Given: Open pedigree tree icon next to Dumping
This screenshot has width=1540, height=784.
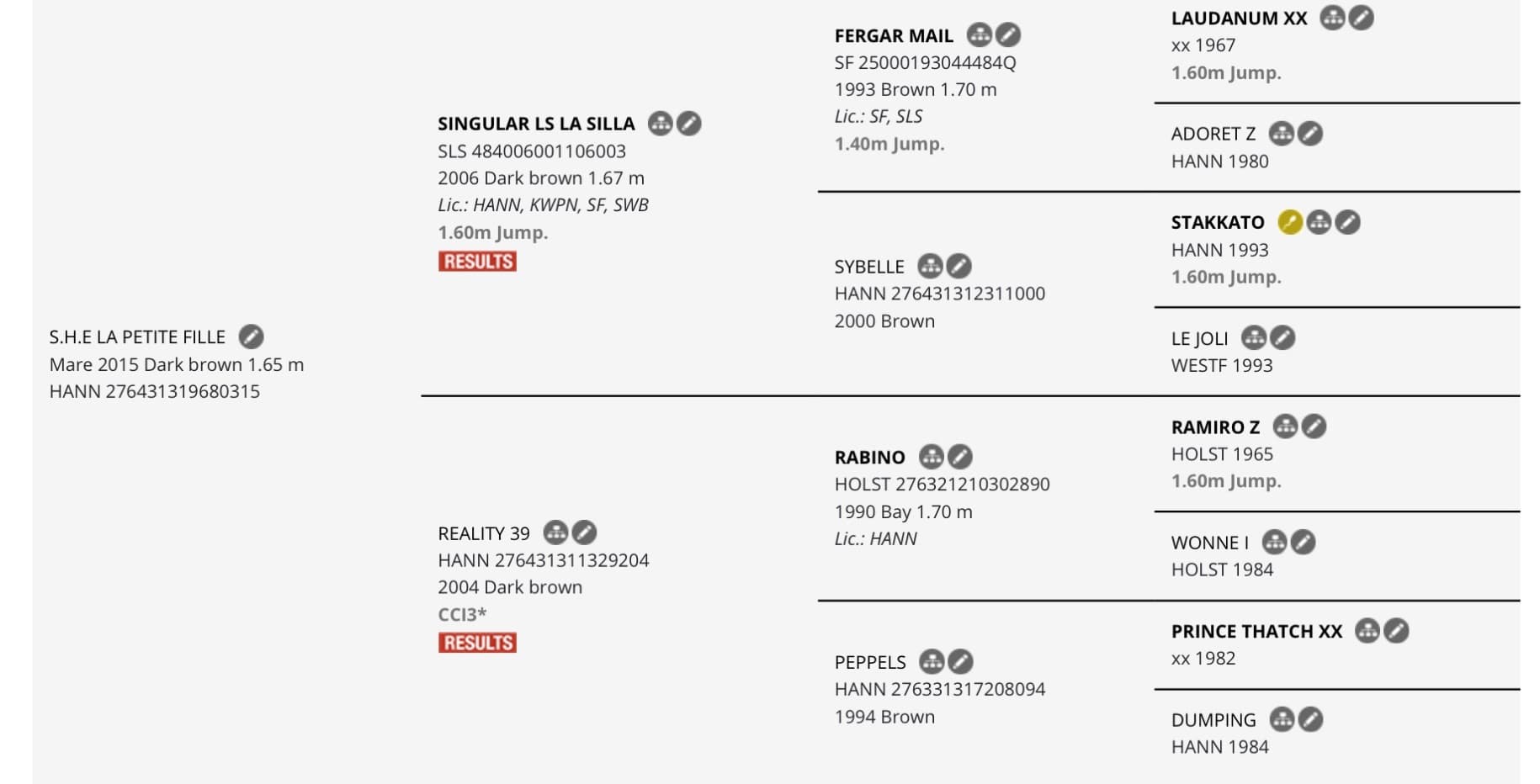Looking at the screenshot, I should (1282, 719).
